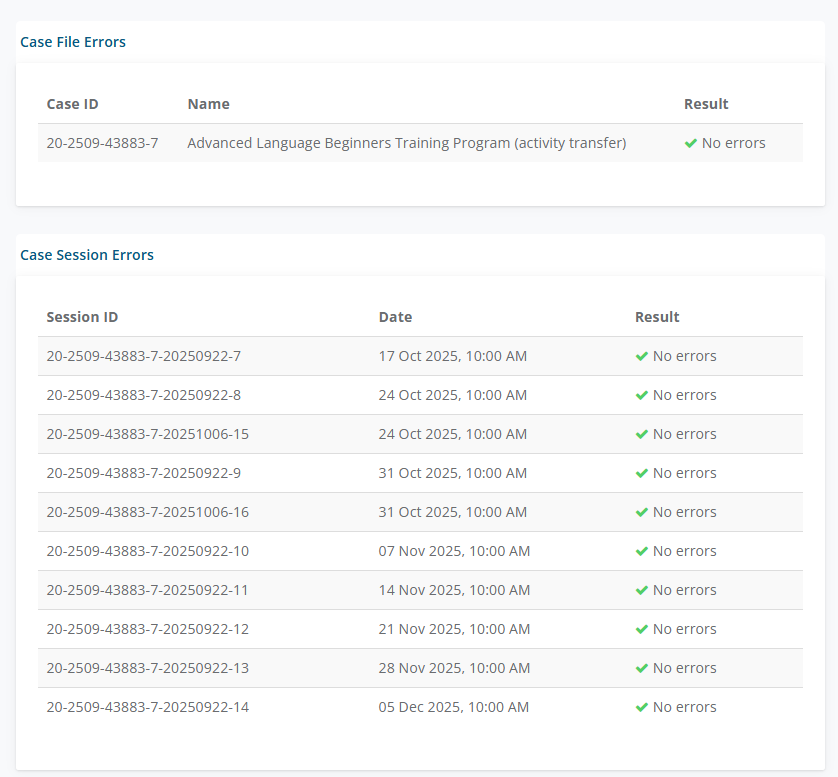Click checkmark icon for session 20250922-14
Screen dimensions: 838x777
coord(642,707)
